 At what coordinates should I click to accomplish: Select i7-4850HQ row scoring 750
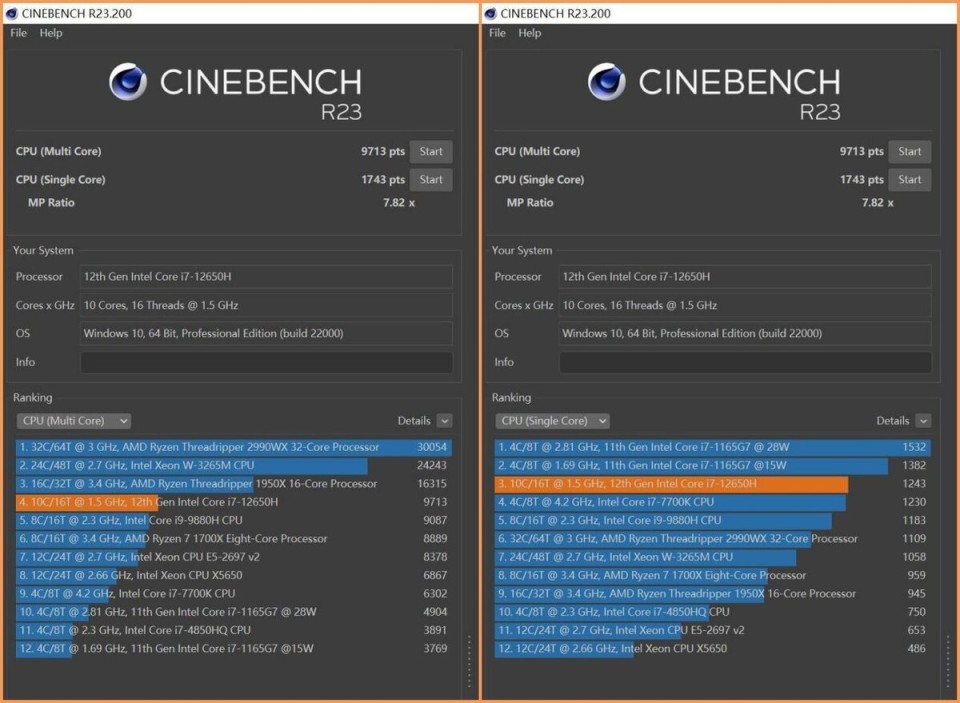713,612
